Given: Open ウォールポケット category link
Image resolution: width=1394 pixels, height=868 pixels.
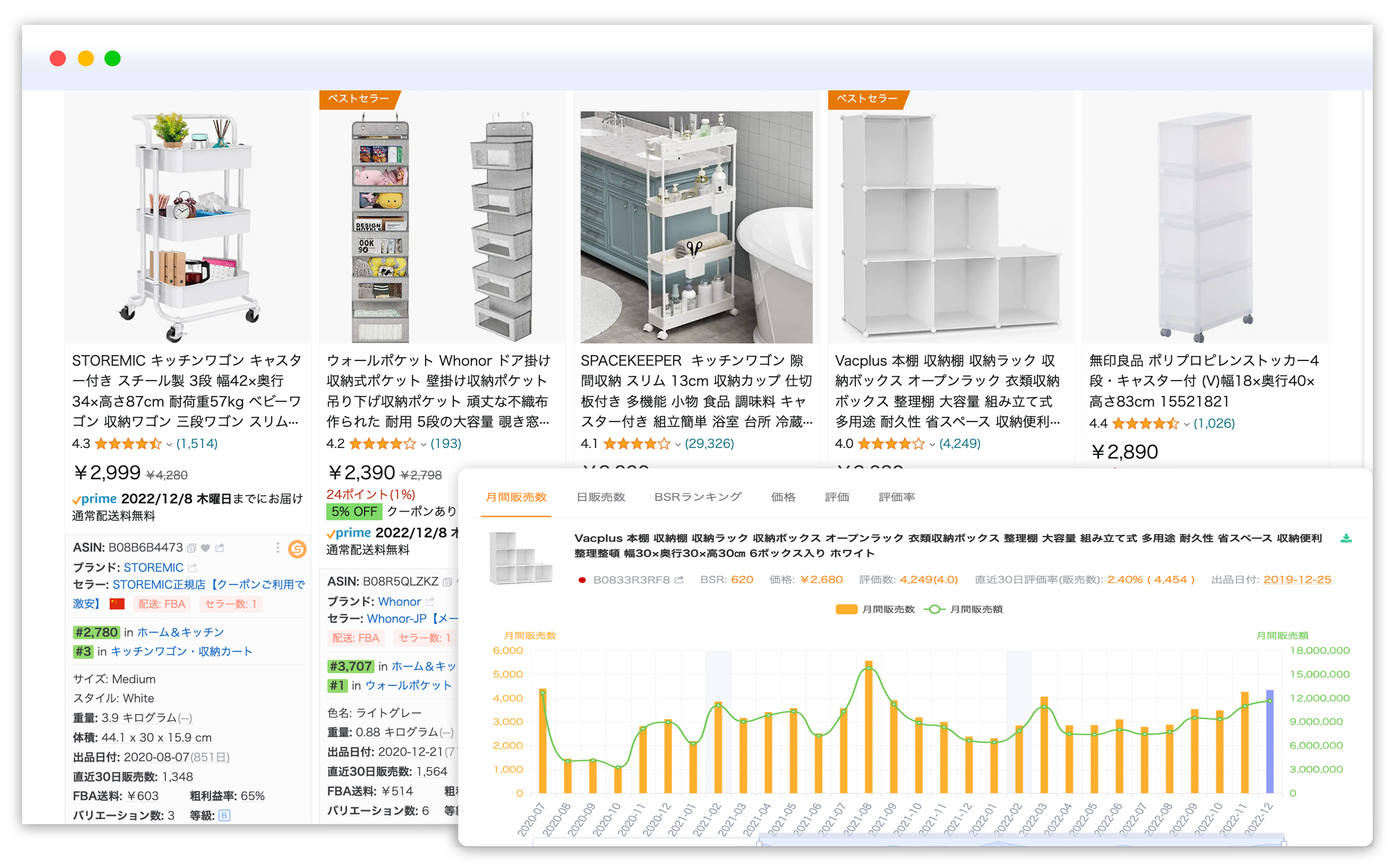Looking at the screenshot, I should tap(408, 685).
